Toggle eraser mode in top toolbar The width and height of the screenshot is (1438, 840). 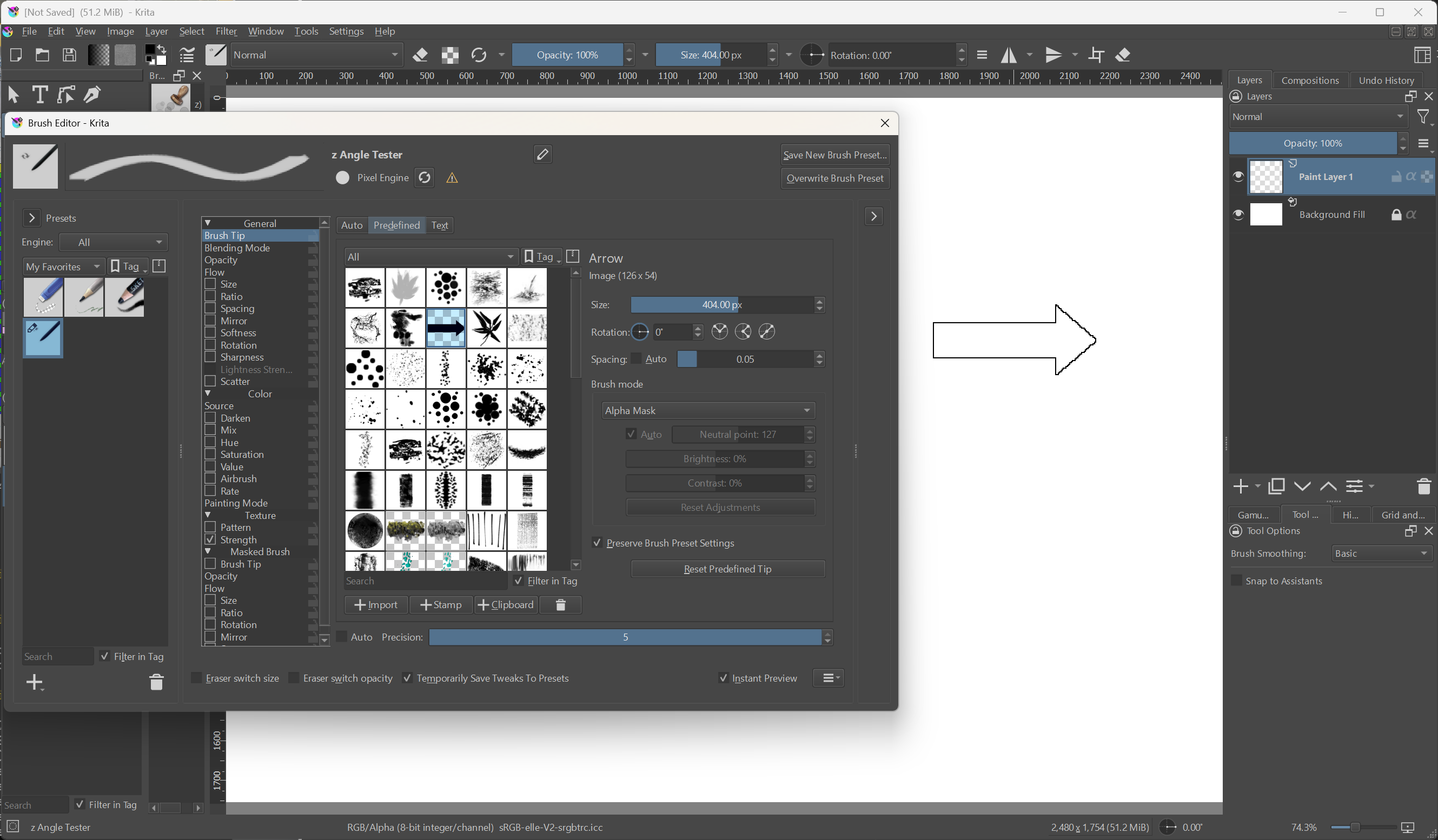(421, 55)
